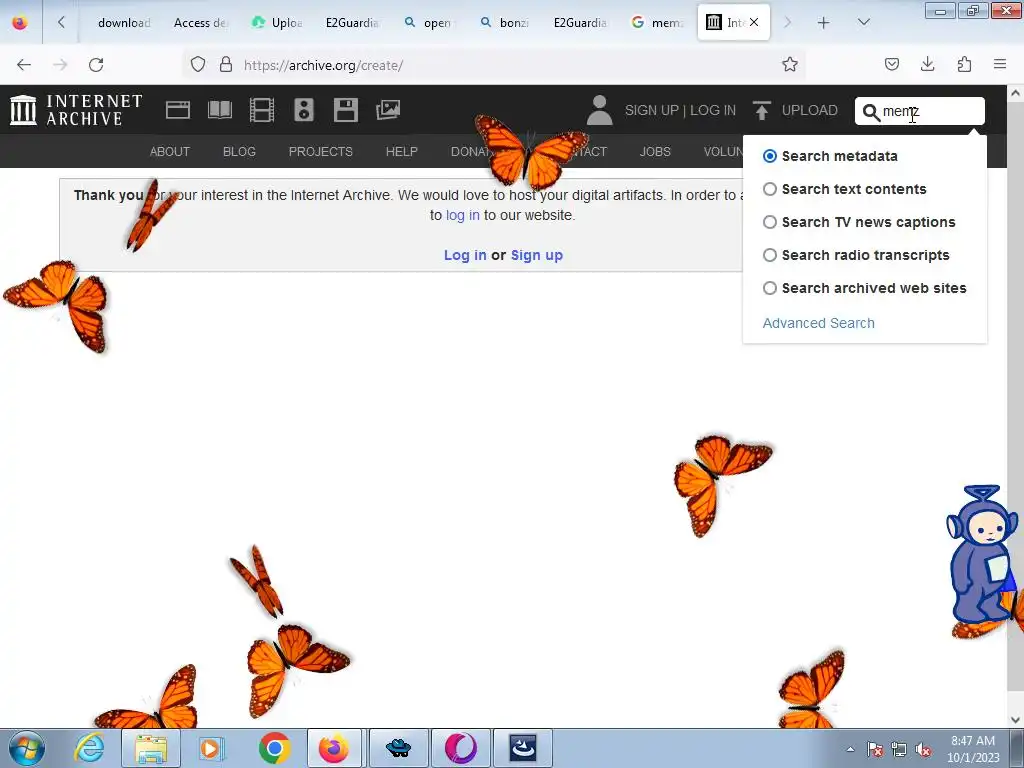Click the upload arrow icon
Screen dimensions: 1024x768
(x=761, y=110)
